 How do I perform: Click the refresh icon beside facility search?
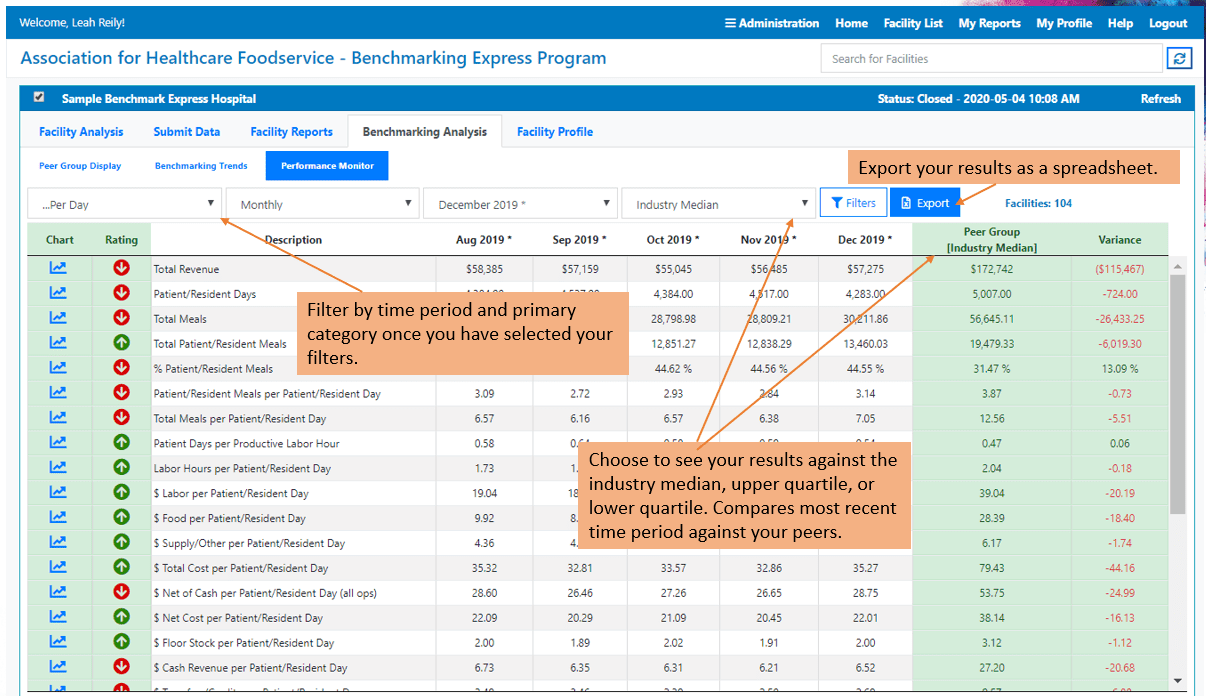point(1180,58)
